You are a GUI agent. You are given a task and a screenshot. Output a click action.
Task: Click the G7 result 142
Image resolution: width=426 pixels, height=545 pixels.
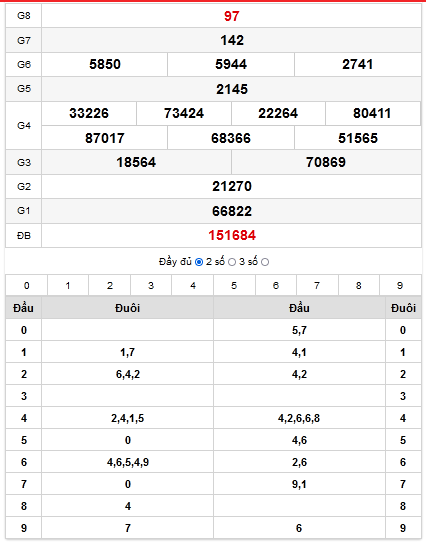click(x=232, y=40)
